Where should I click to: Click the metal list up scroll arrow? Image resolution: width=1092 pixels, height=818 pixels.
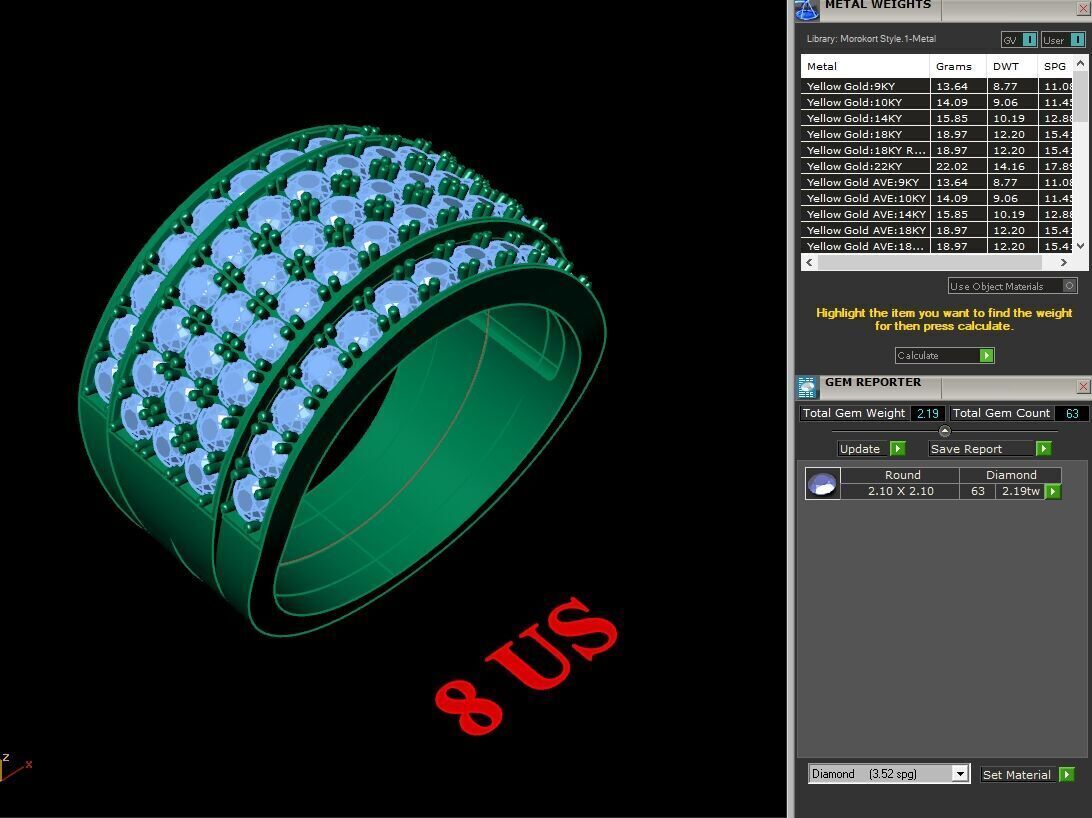1080,63
